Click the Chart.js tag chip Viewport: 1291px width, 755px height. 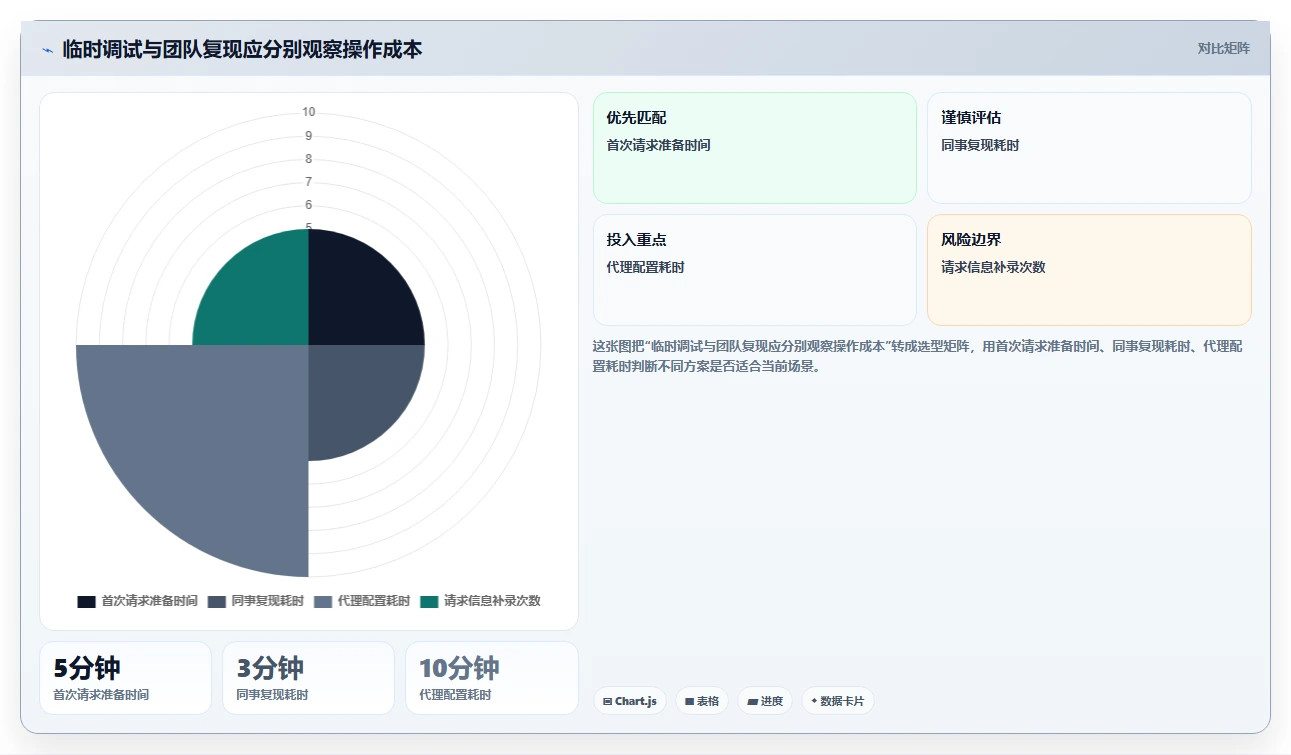(630, 701)
